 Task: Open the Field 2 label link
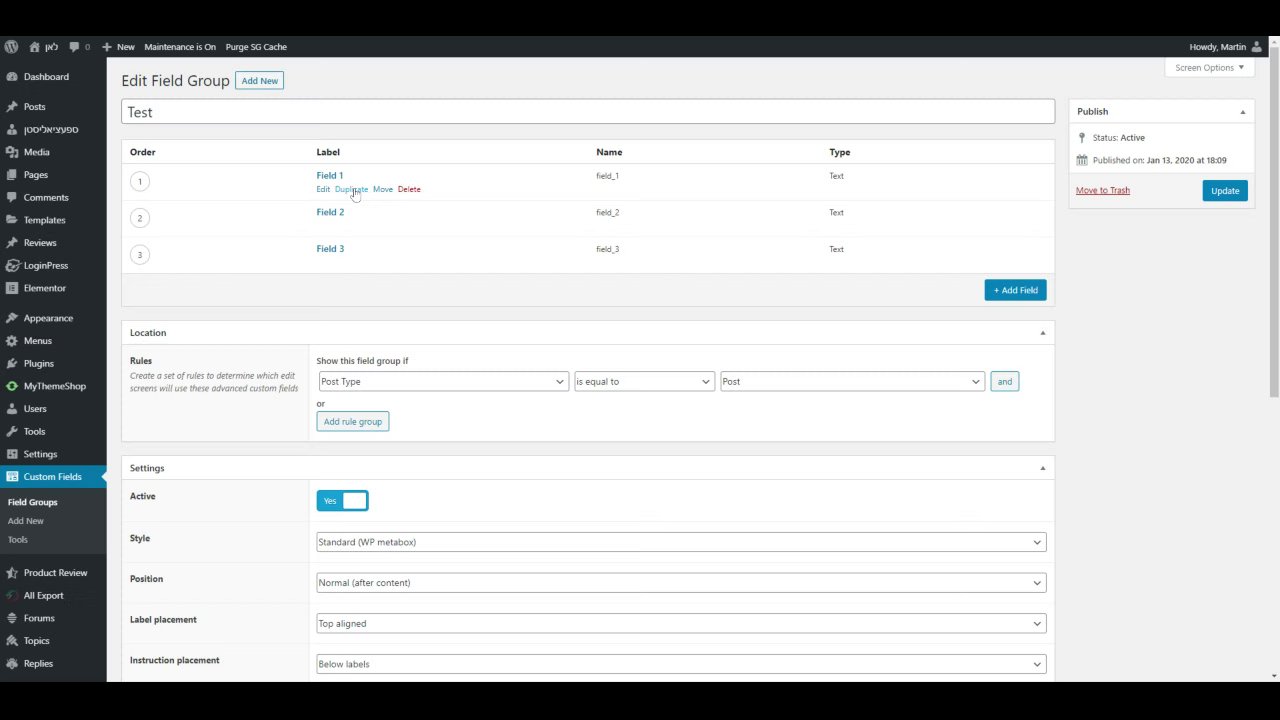pyautogui.click(x=330, y=212)
